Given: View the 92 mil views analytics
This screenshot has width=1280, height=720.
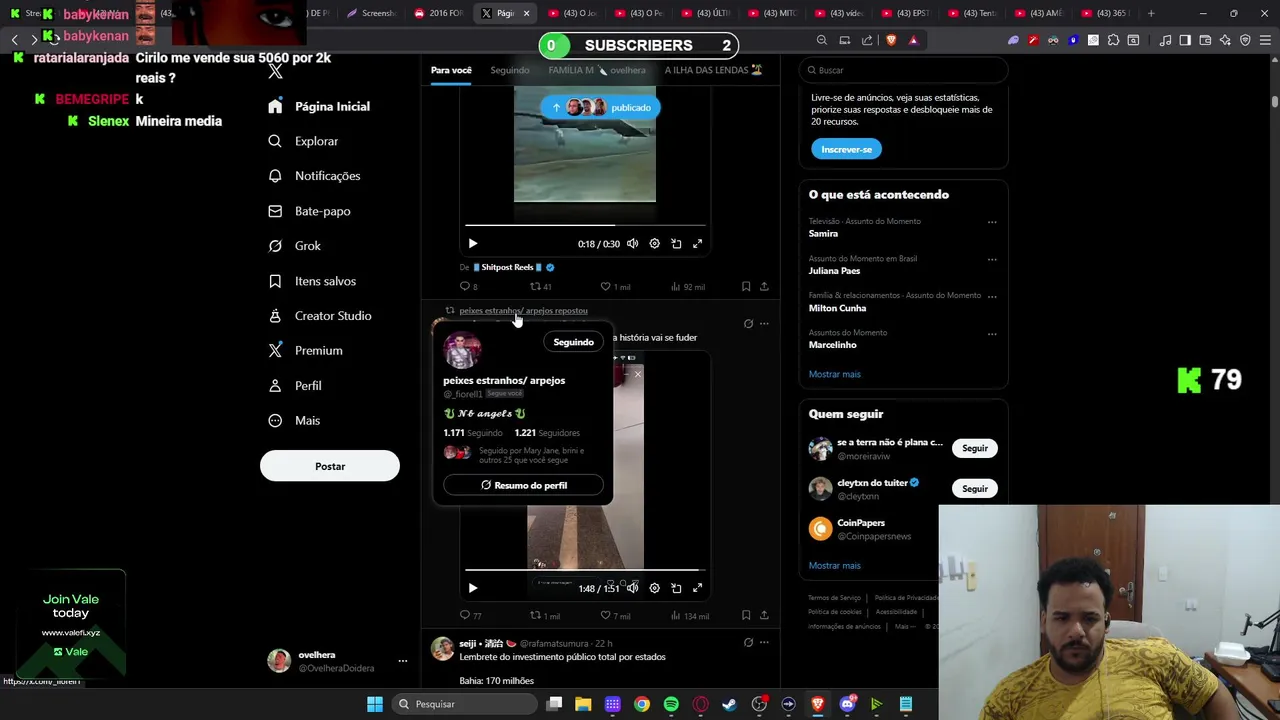Looking at the screenshot, I should tap(688, 287).
